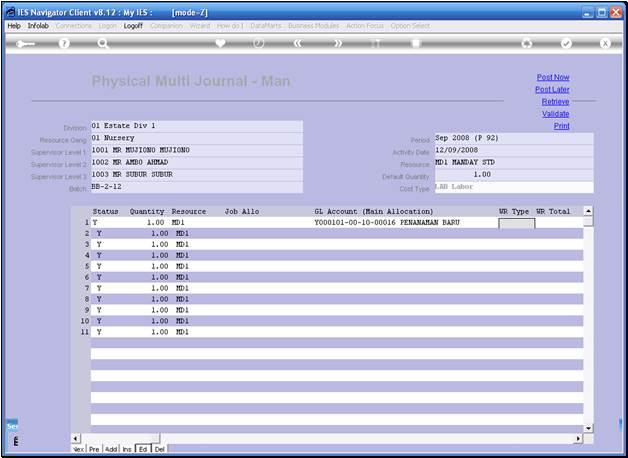Click the Status column header

pyautogui.click(x=105, y=211)
